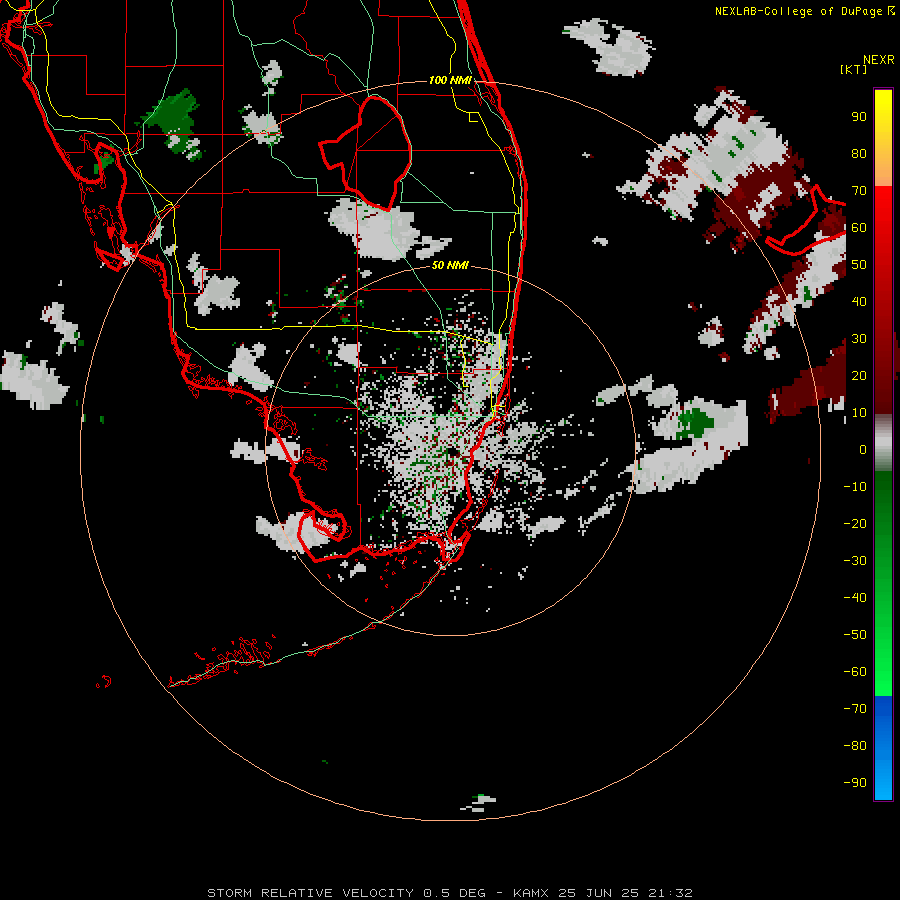Viewport: 900px width, 900px height.
Task: Click the 100 NMI range ring label
Action: click(450, 80)
